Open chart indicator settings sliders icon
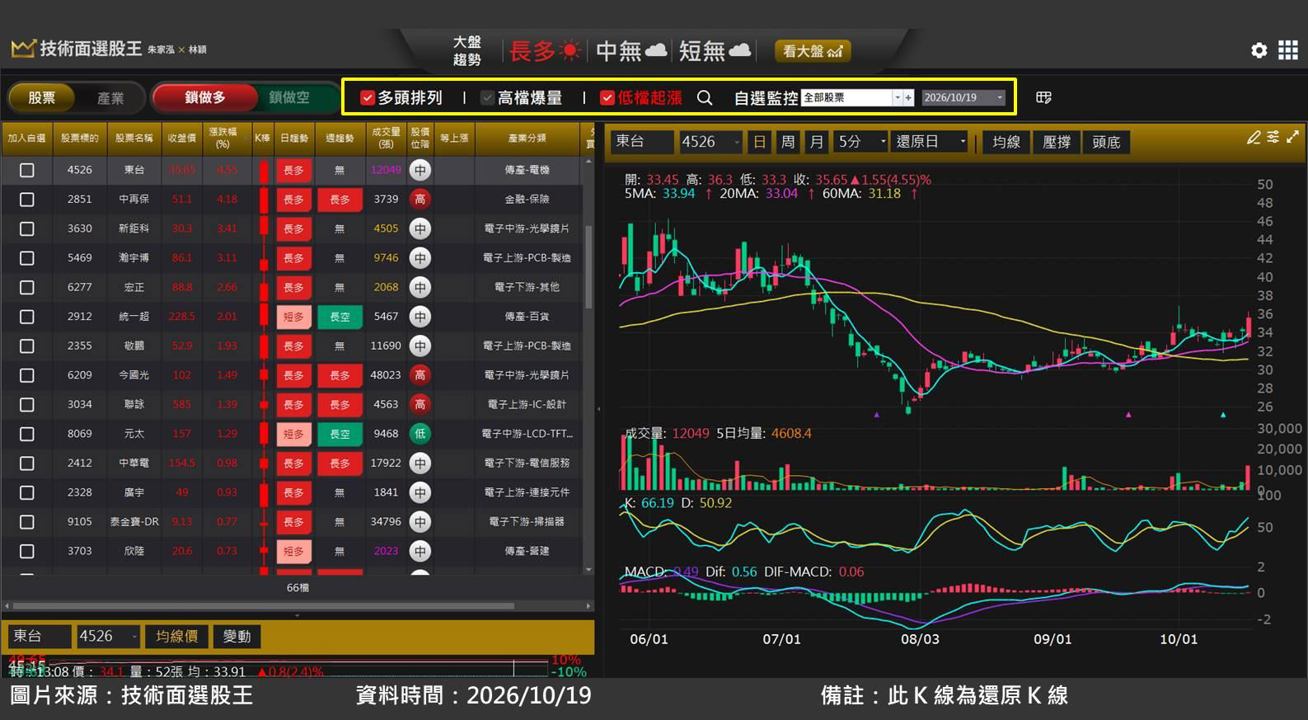1308x720 pixels. click(1273, 138)
